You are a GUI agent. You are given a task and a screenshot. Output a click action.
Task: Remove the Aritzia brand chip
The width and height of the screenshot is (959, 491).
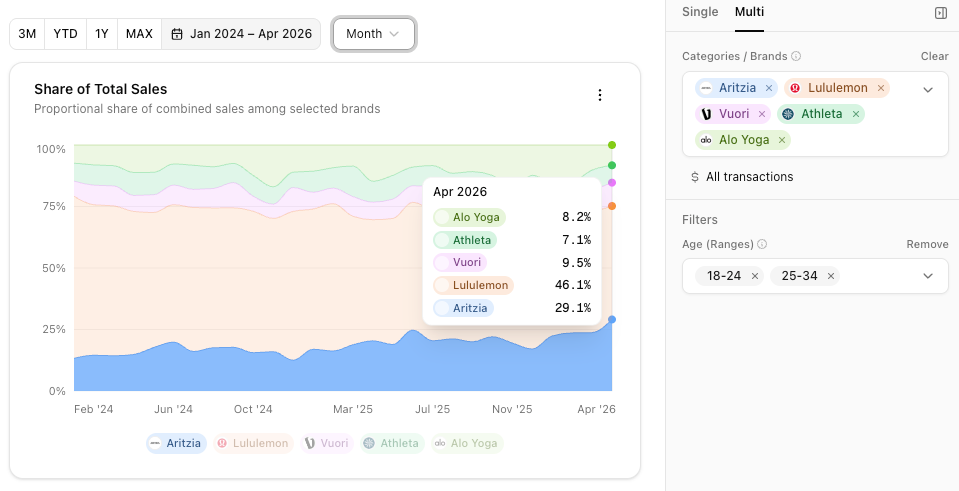(x=769, y=88)
